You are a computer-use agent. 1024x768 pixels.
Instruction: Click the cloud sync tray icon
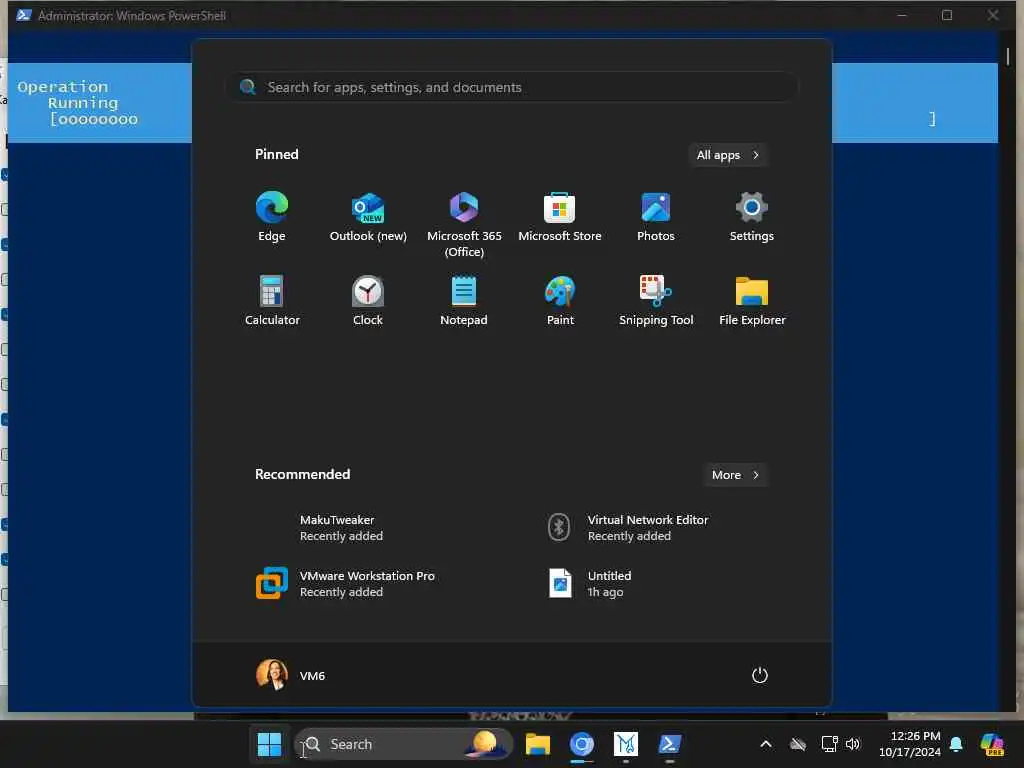coord(798,744)
